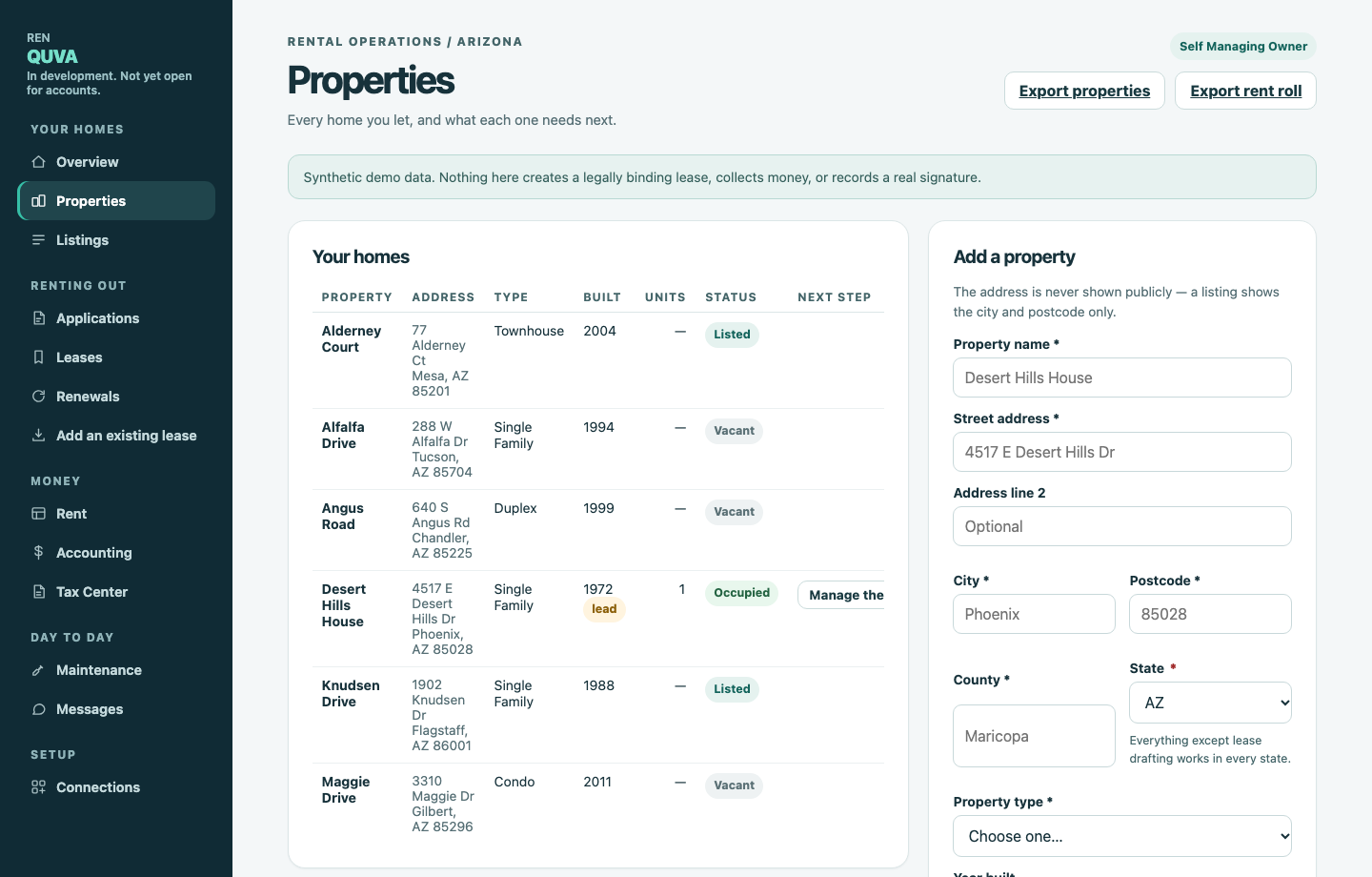The height and width of the screenshot is (877, 1372).
Task: Click the Messages speech bubble icon
Action: tap(38, 709)
